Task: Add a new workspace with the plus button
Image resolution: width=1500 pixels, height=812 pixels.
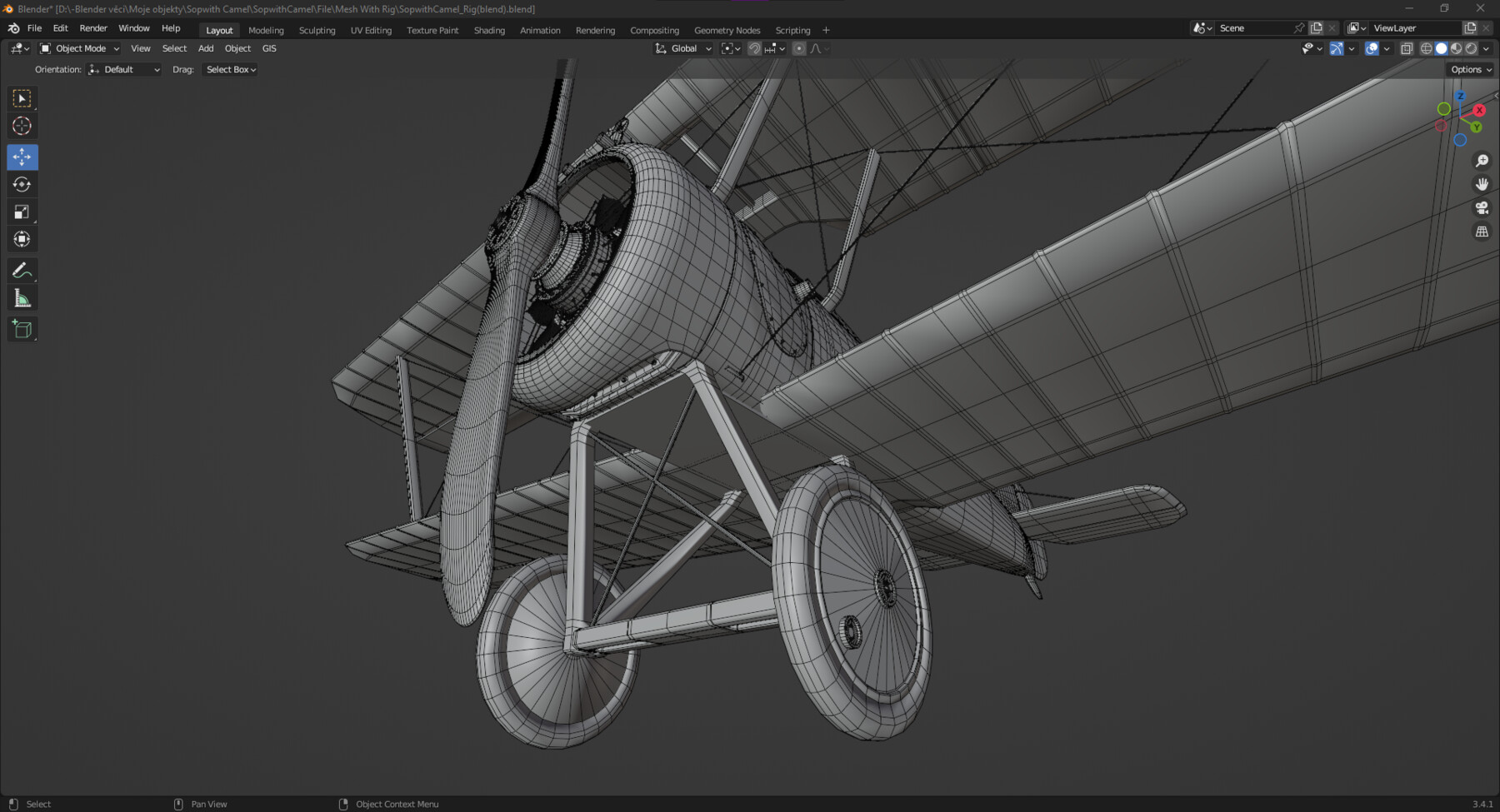Action: (826, 30)
